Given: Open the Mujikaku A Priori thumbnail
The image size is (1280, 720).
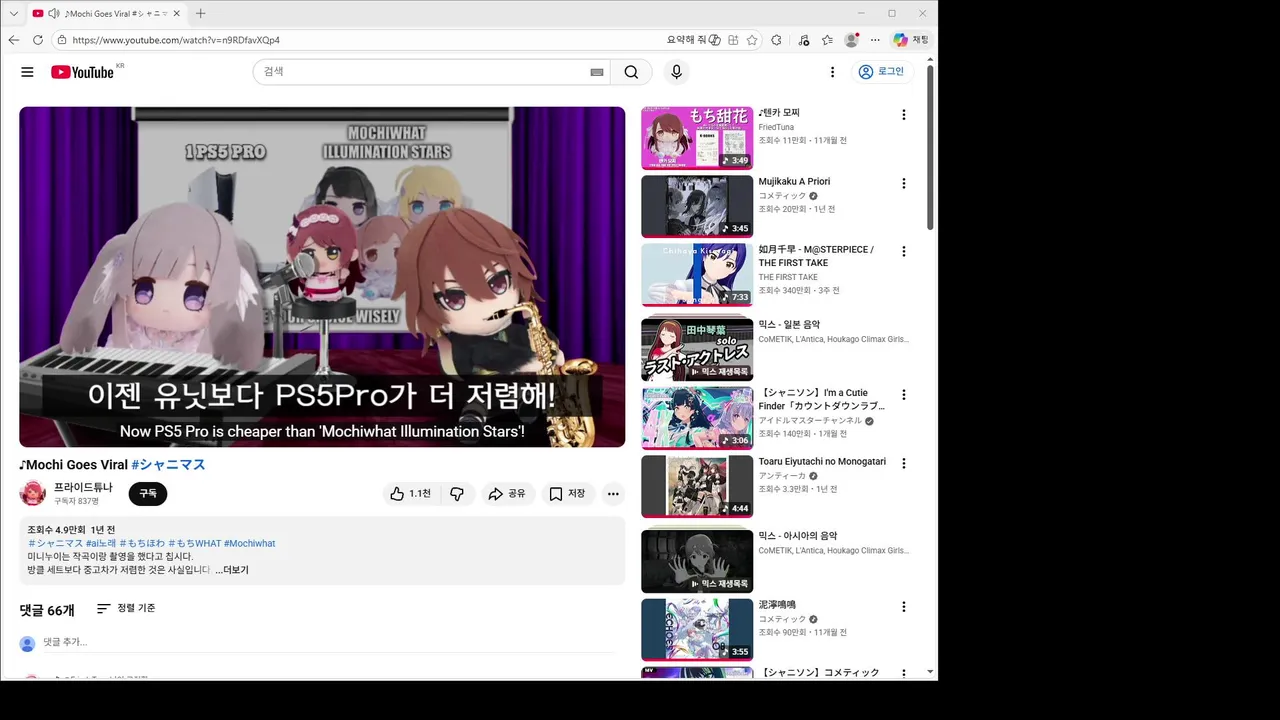Looking at the screenshot, I should click(697, 206).
